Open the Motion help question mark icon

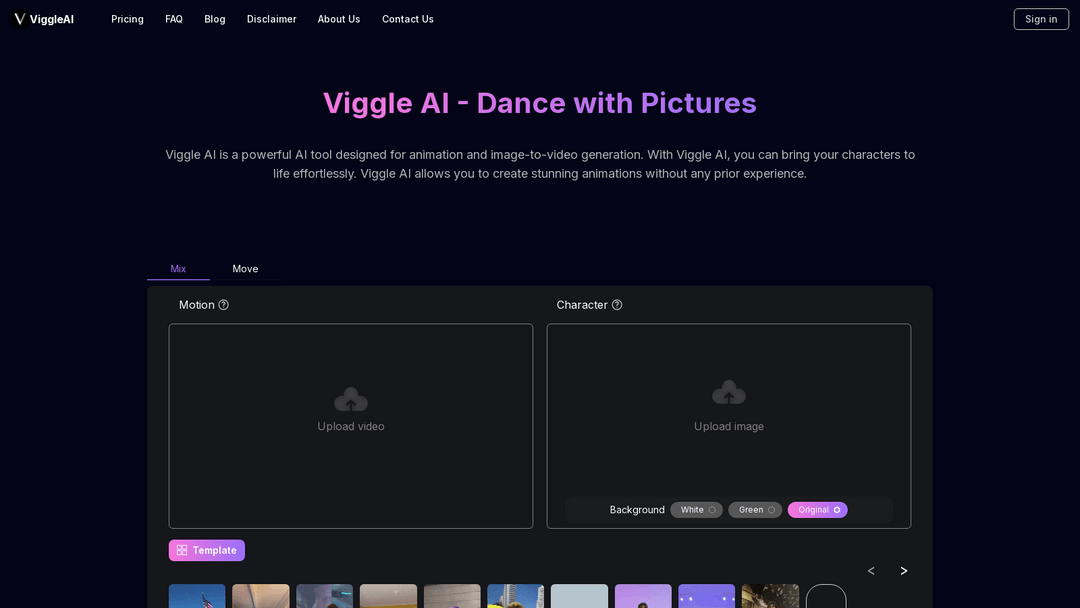[x=223, y=304]
